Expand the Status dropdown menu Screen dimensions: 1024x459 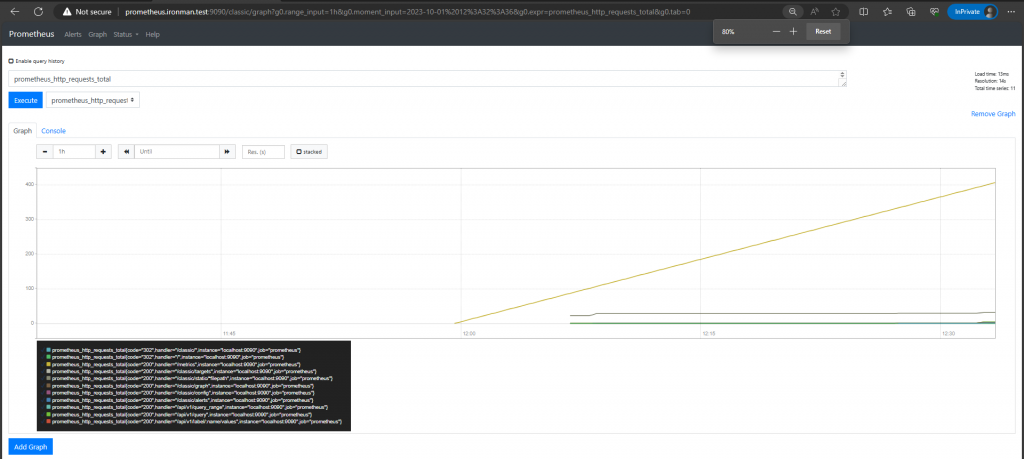(x=126, y=34)
